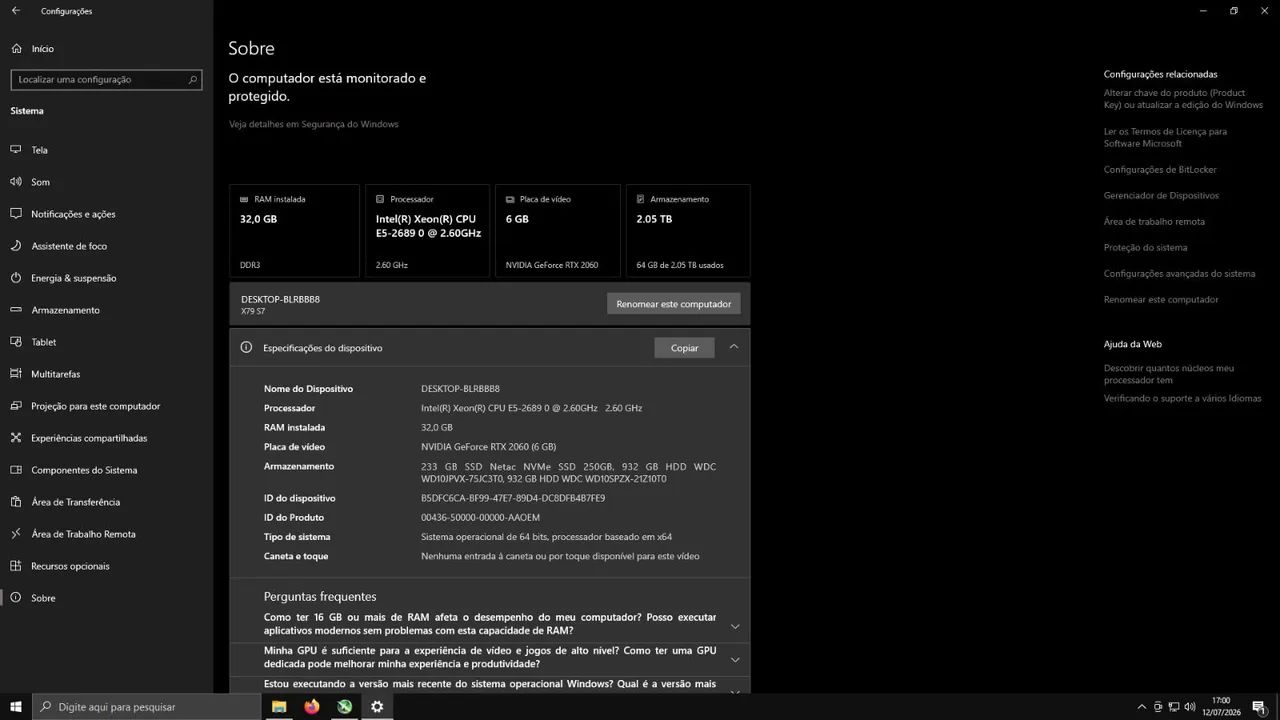Open Xbox app from taskbar
Image resolution: width=1280 pixels, height=720 pixels.
click(x=344, y=707)
